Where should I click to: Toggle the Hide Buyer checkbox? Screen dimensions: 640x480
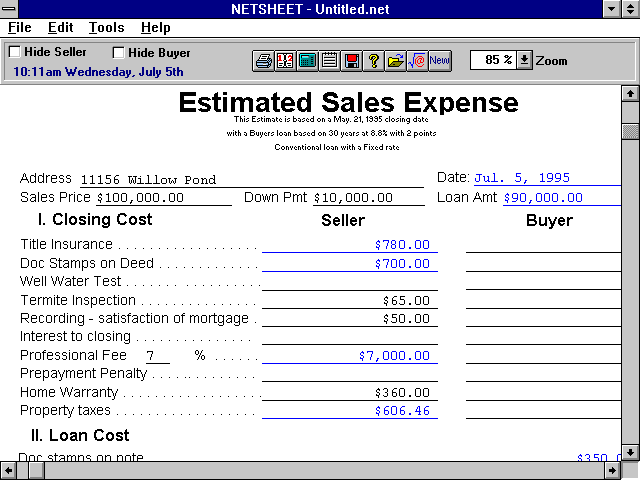click(119, 52)
